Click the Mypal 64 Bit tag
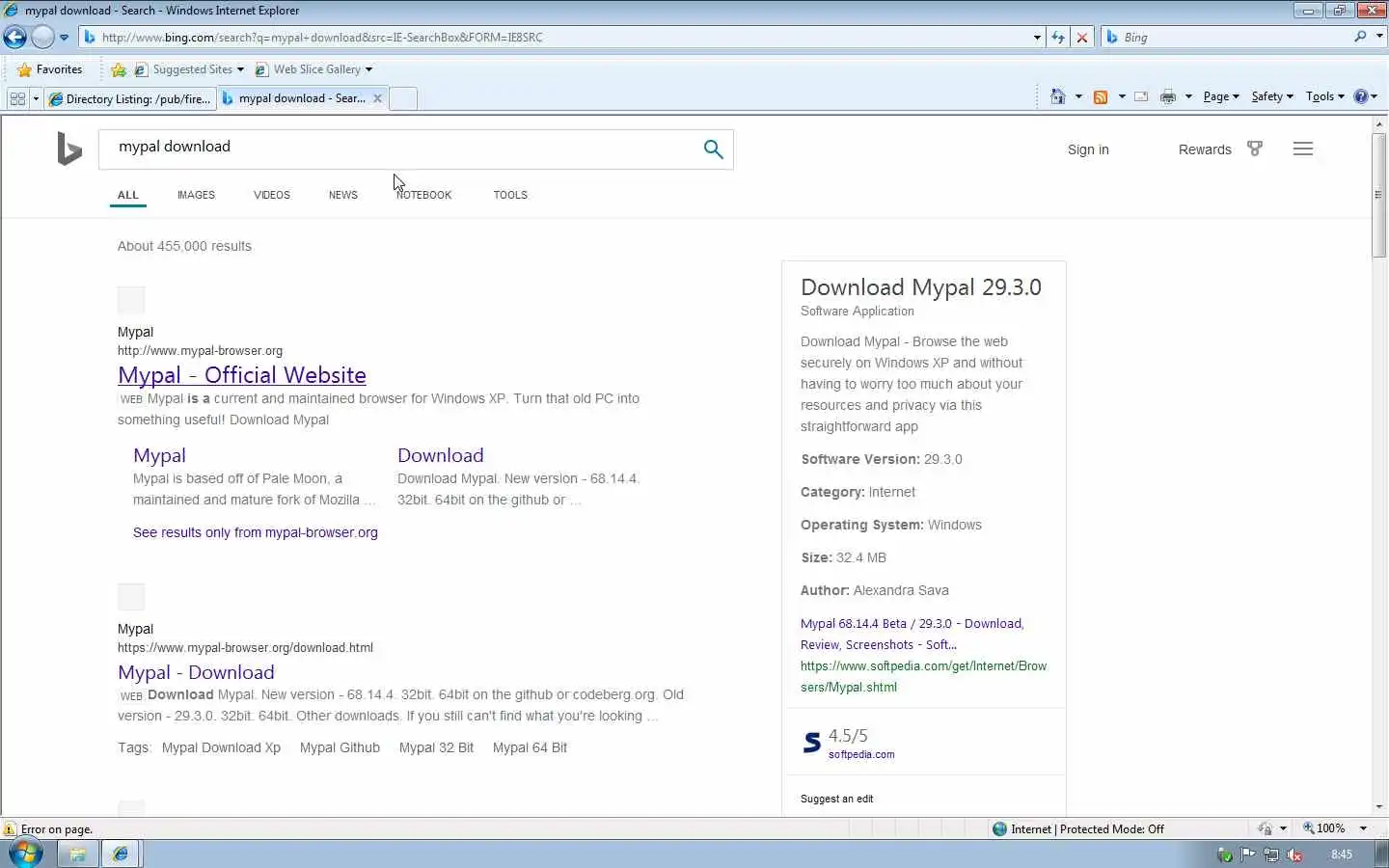The width and height of the screenshot is (1389, 868). tap(530, 747)
